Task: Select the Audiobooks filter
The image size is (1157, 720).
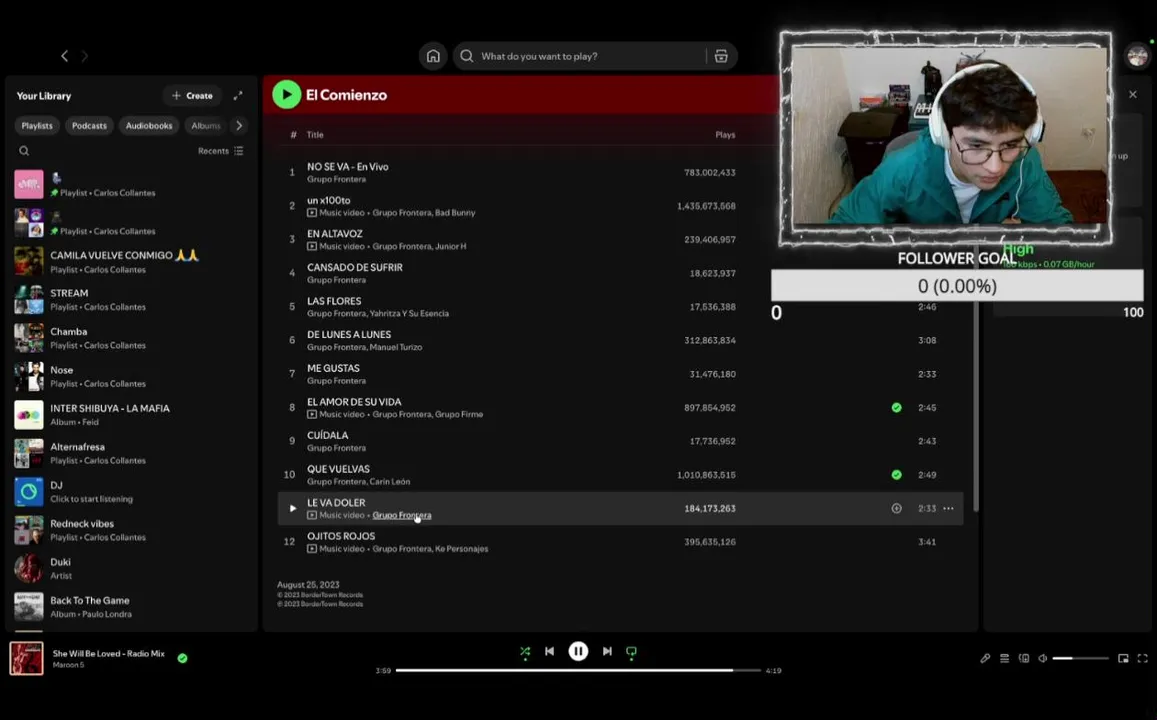Action: click(x=149, y=125)
